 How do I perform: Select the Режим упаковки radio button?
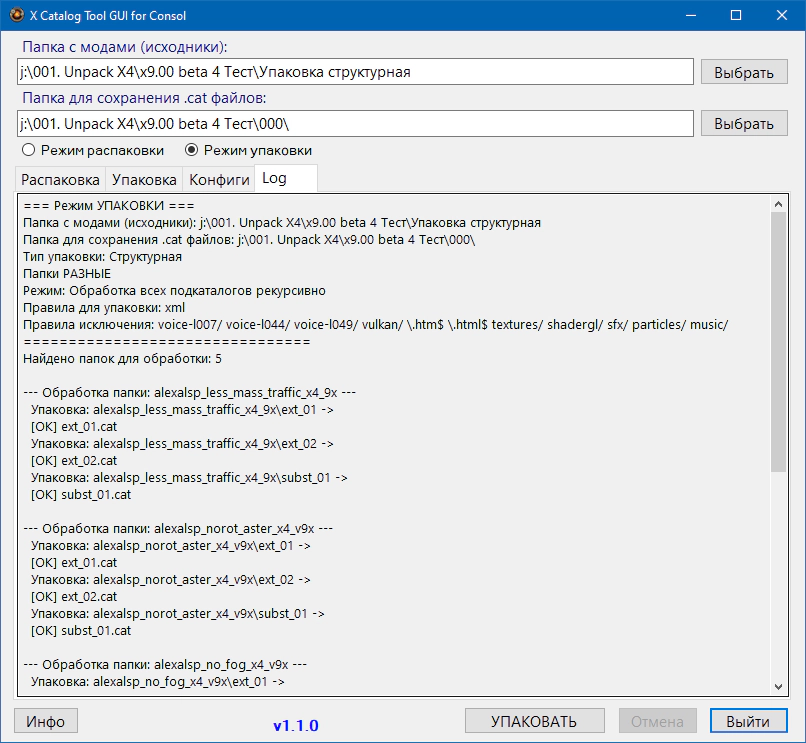point(193,150)
